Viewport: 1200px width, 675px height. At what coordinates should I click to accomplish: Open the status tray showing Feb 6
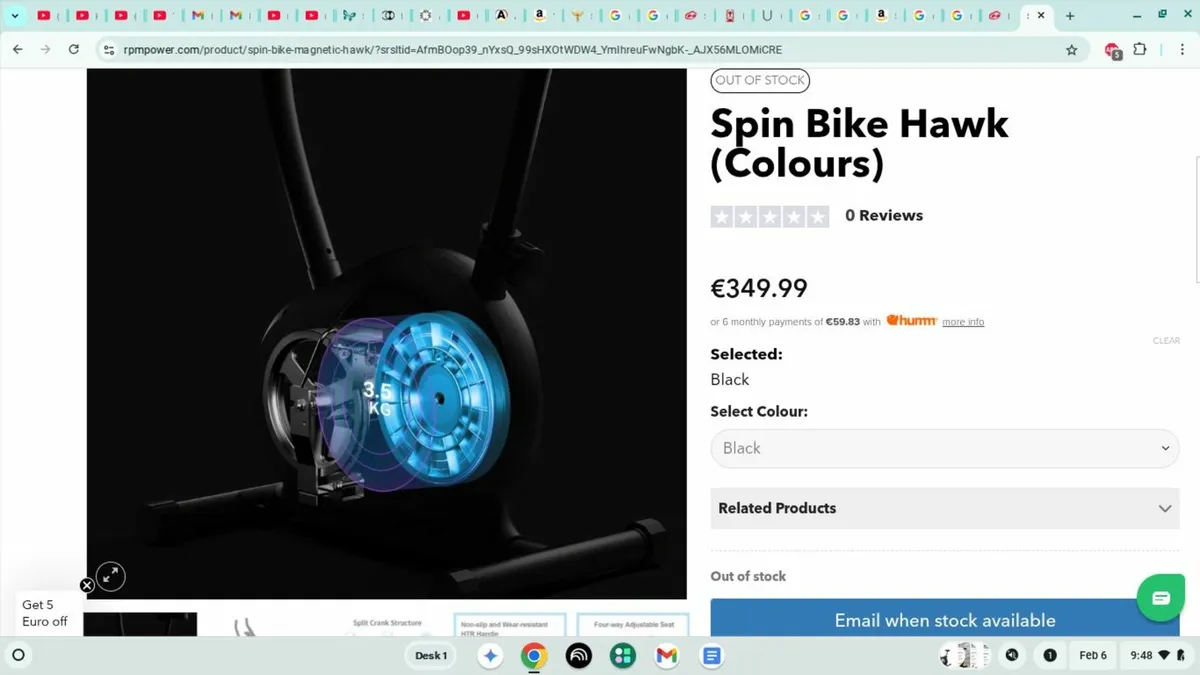click(1093, 656)
